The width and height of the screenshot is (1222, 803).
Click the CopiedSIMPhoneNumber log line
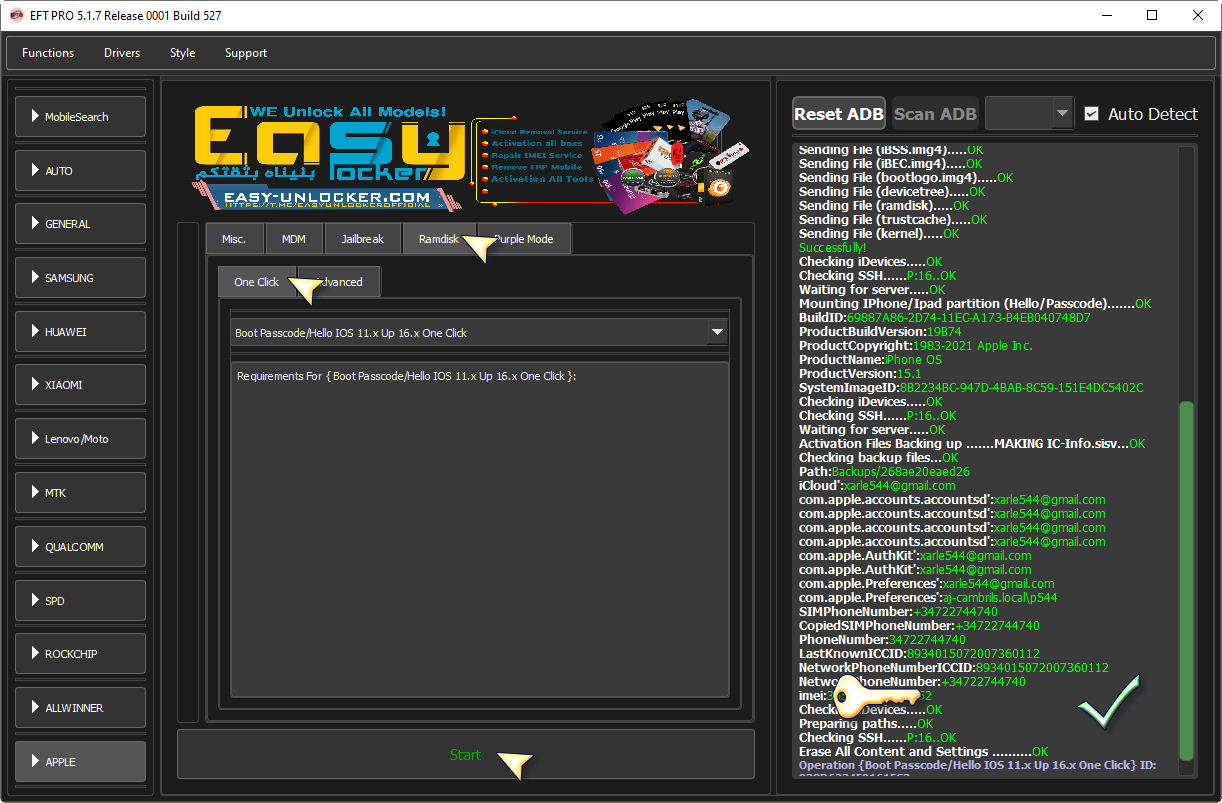point(919,625)
